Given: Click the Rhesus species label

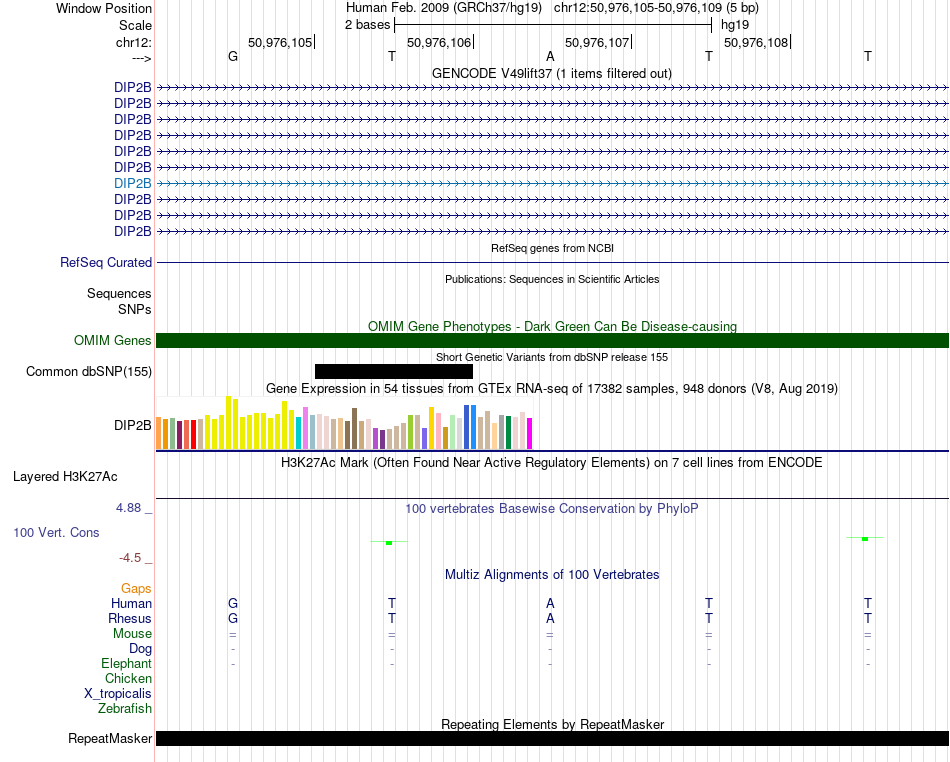Looking at the screenshot, I should [x=130, y=618].
